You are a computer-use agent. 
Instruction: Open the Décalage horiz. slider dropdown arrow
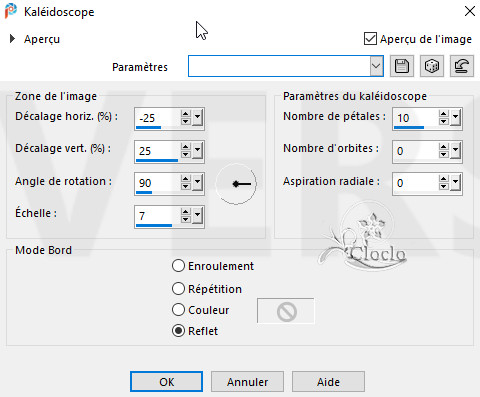coord(197,118)
